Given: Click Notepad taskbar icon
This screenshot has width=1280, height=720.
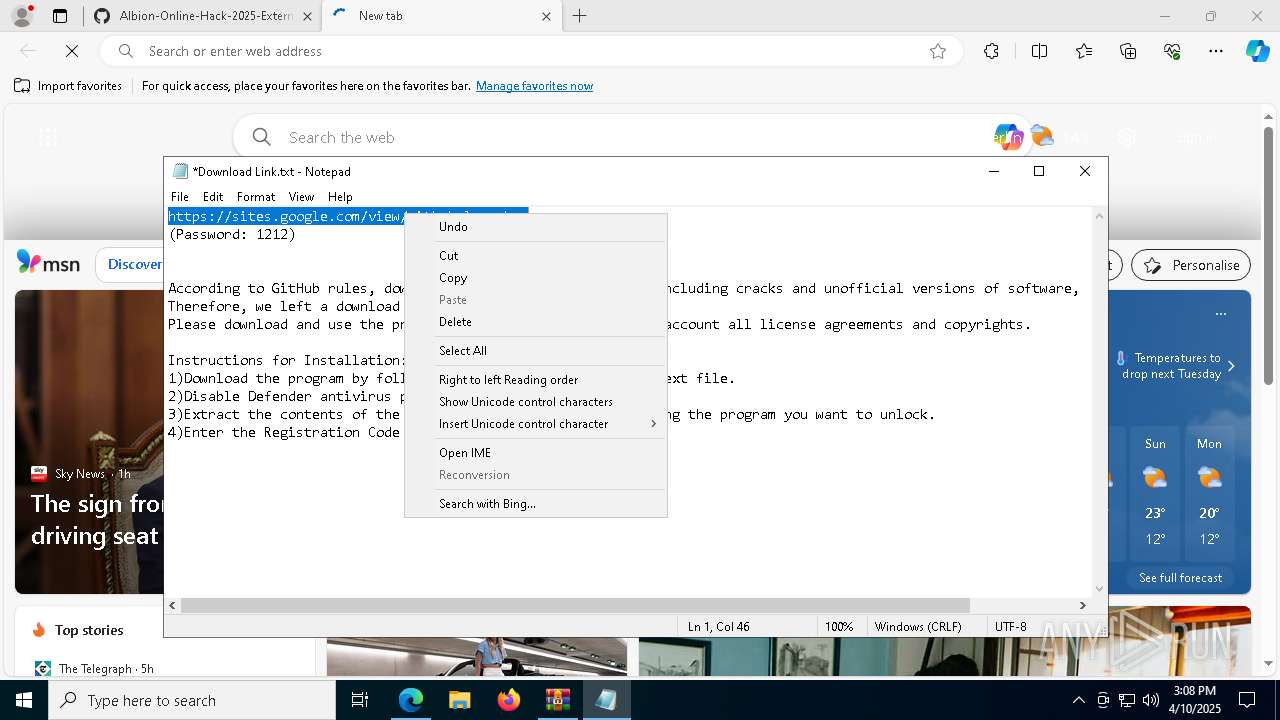Looking at the screenshot, I should pos(606,700).
